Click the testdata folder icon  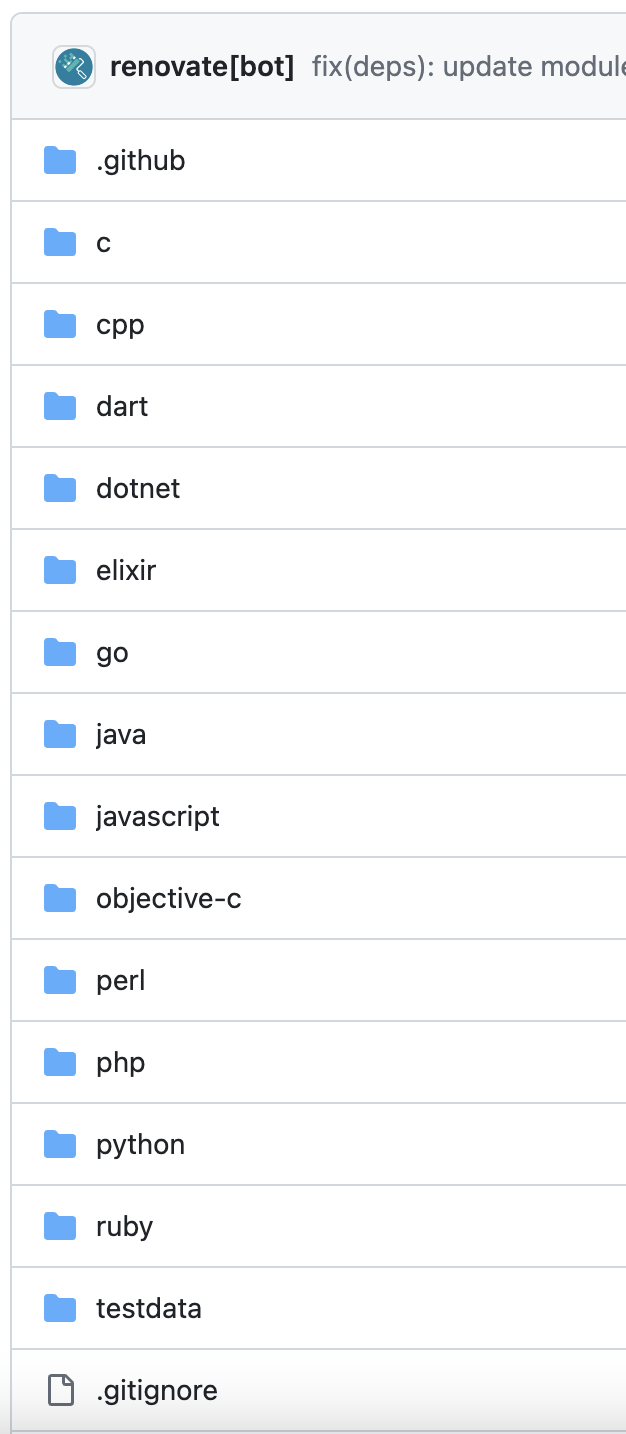coord(60,1308)
